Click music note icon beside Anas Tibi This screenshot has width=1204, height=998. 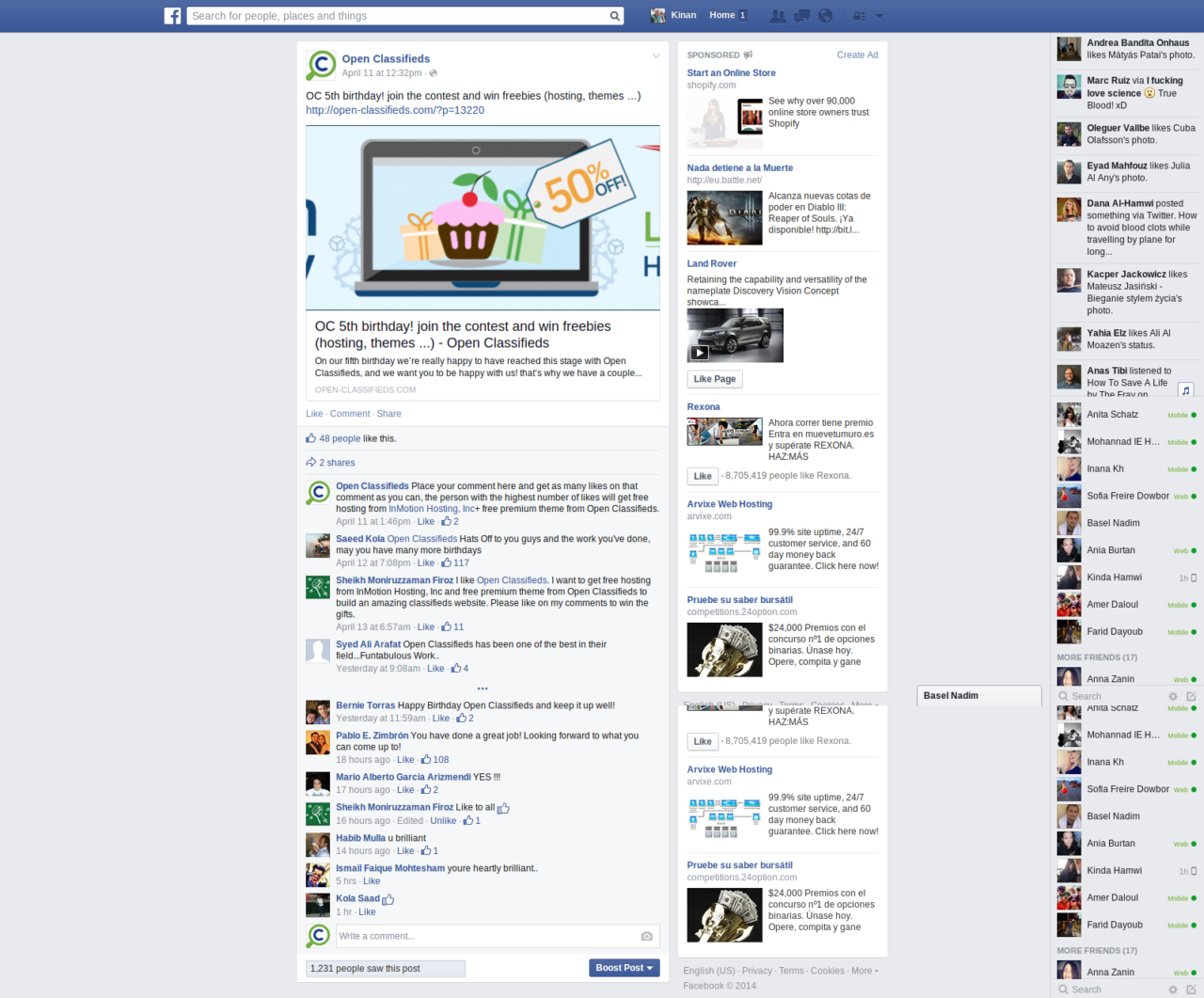(x=1186, y=390)
